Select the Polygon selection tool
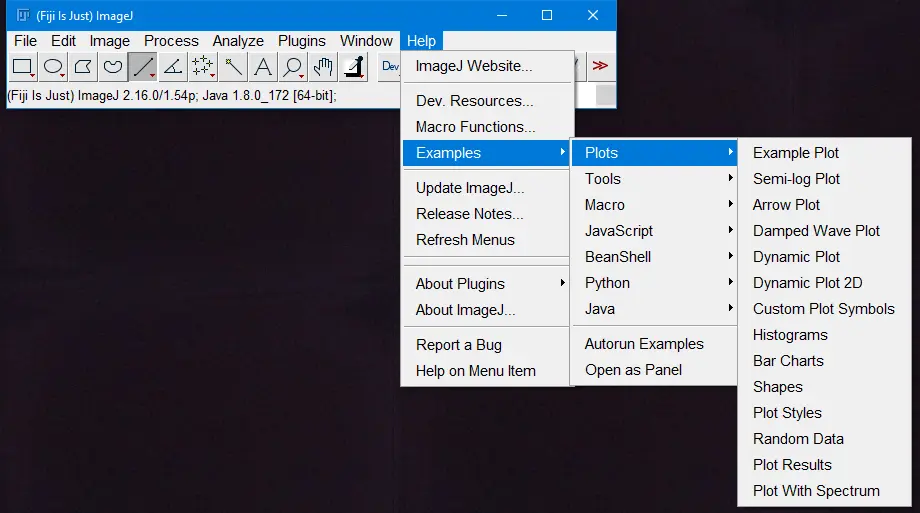The image size is (920, 513). 84,67
